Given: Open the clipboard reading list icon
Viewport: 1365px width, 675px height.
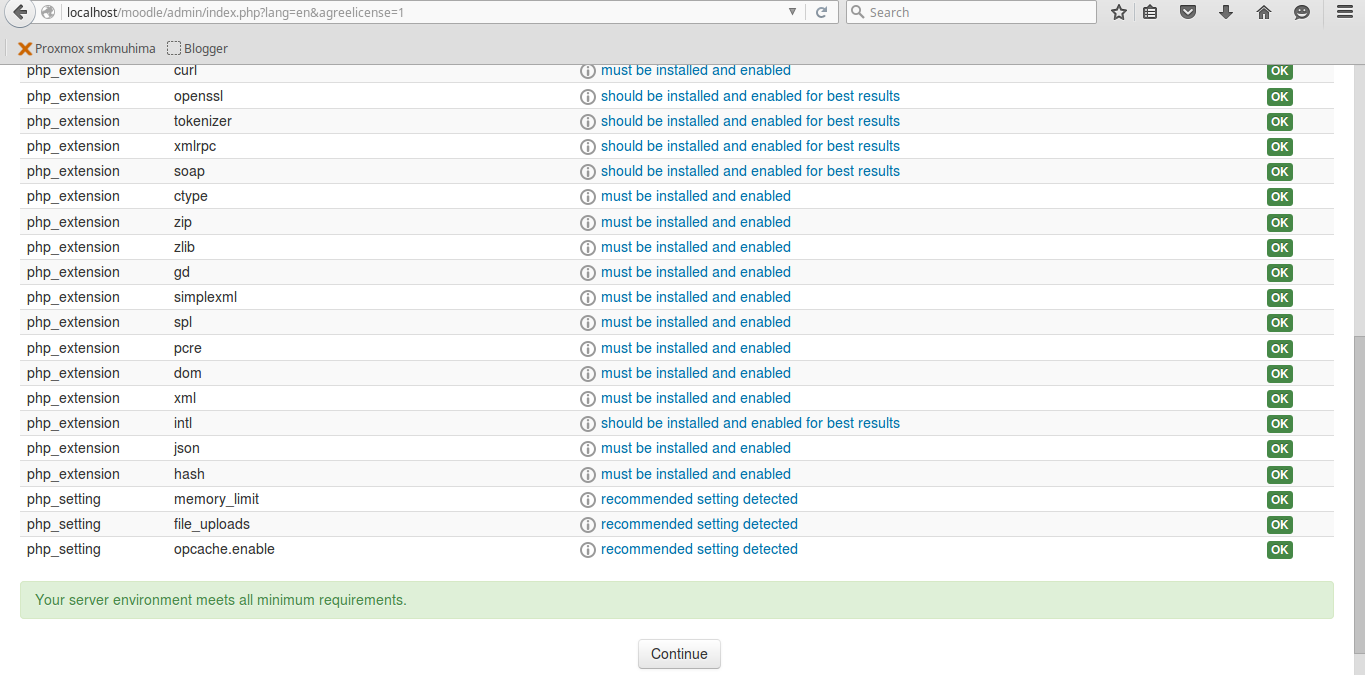Looking at the screenshot, I should (1150, 12).
